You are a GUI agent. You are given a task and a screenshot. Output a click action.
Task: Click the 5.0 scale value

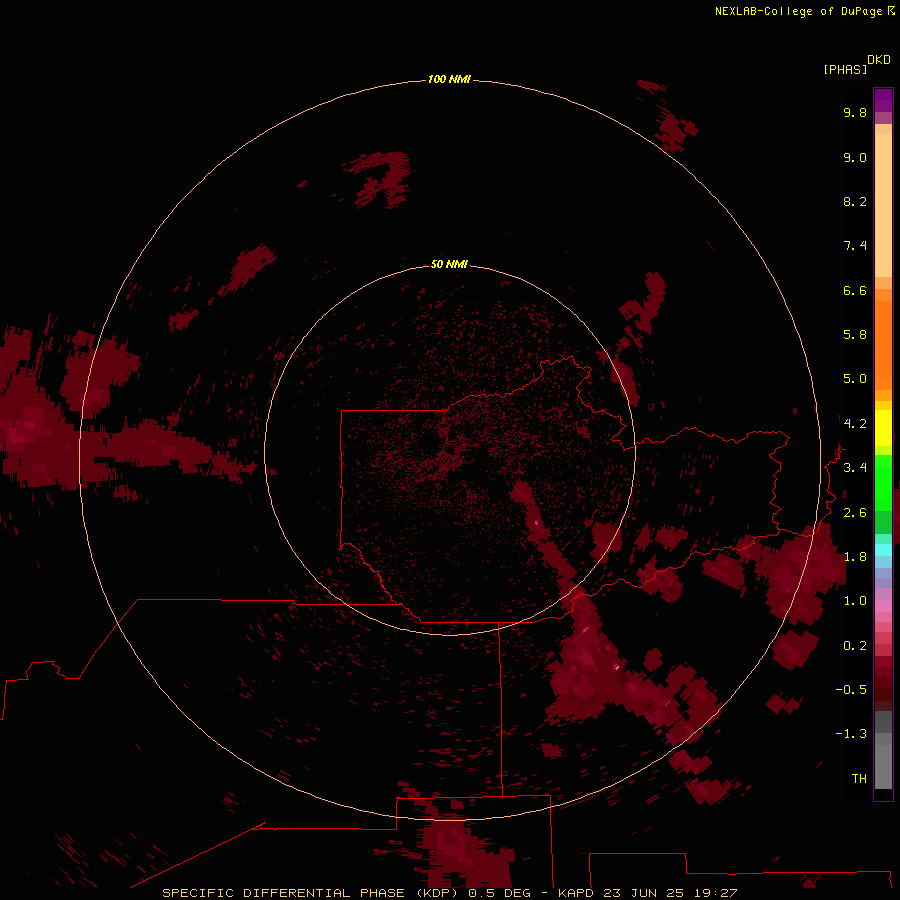coord(855,379)
